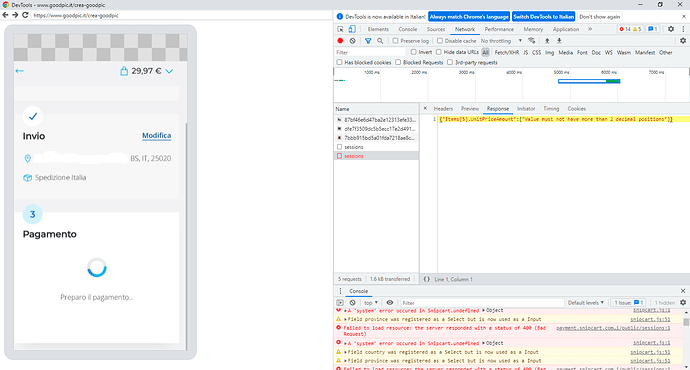Image resolution: width=690 pixels, height=370 pixels.
Task: Switch to Elements tab
Action: 378,29
